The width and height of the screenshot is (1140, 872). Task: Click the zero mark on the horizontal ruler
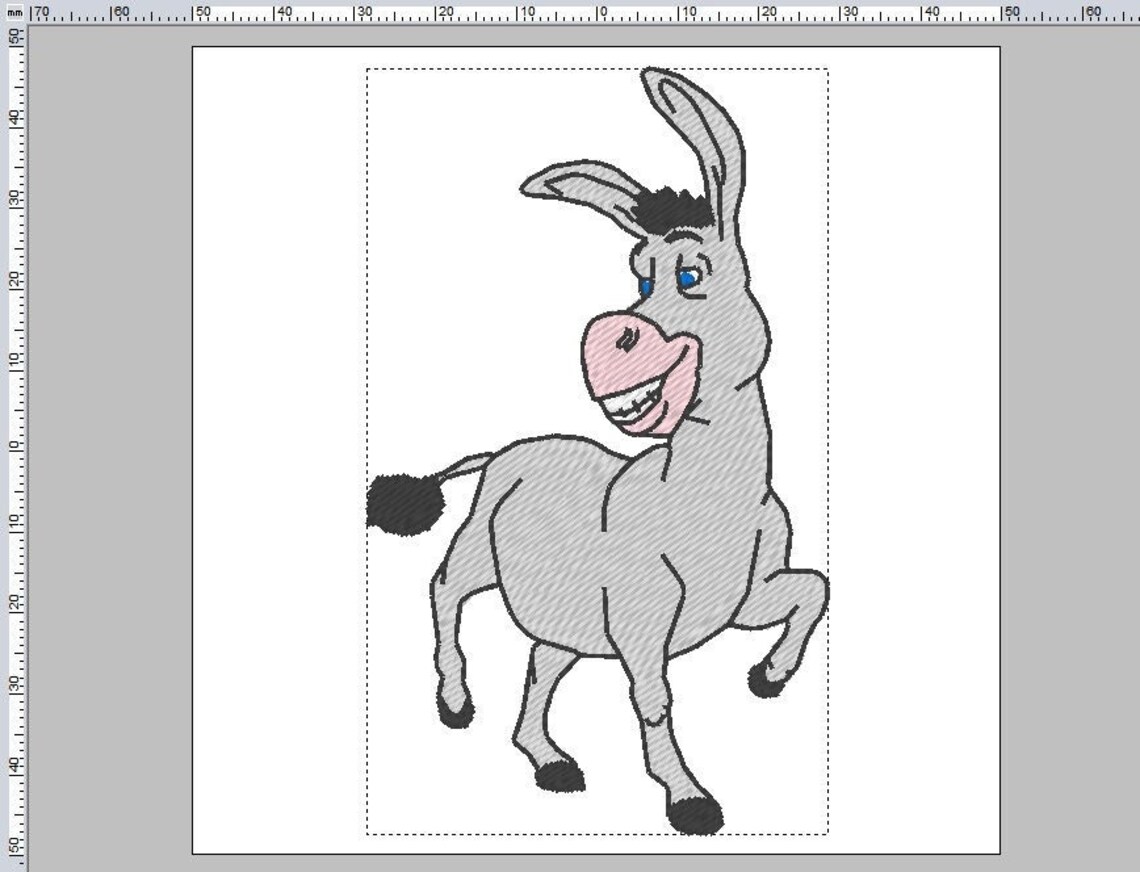(x=601, y=12)
